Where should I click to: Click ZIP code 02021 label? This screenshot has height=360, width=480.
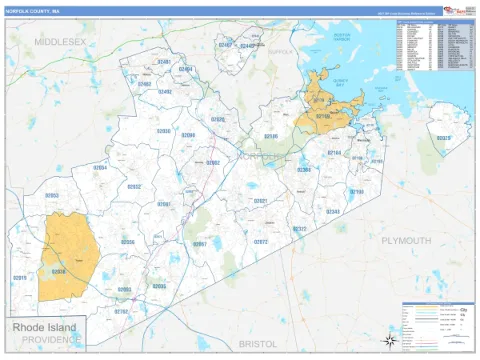click(x=260, y=201)
